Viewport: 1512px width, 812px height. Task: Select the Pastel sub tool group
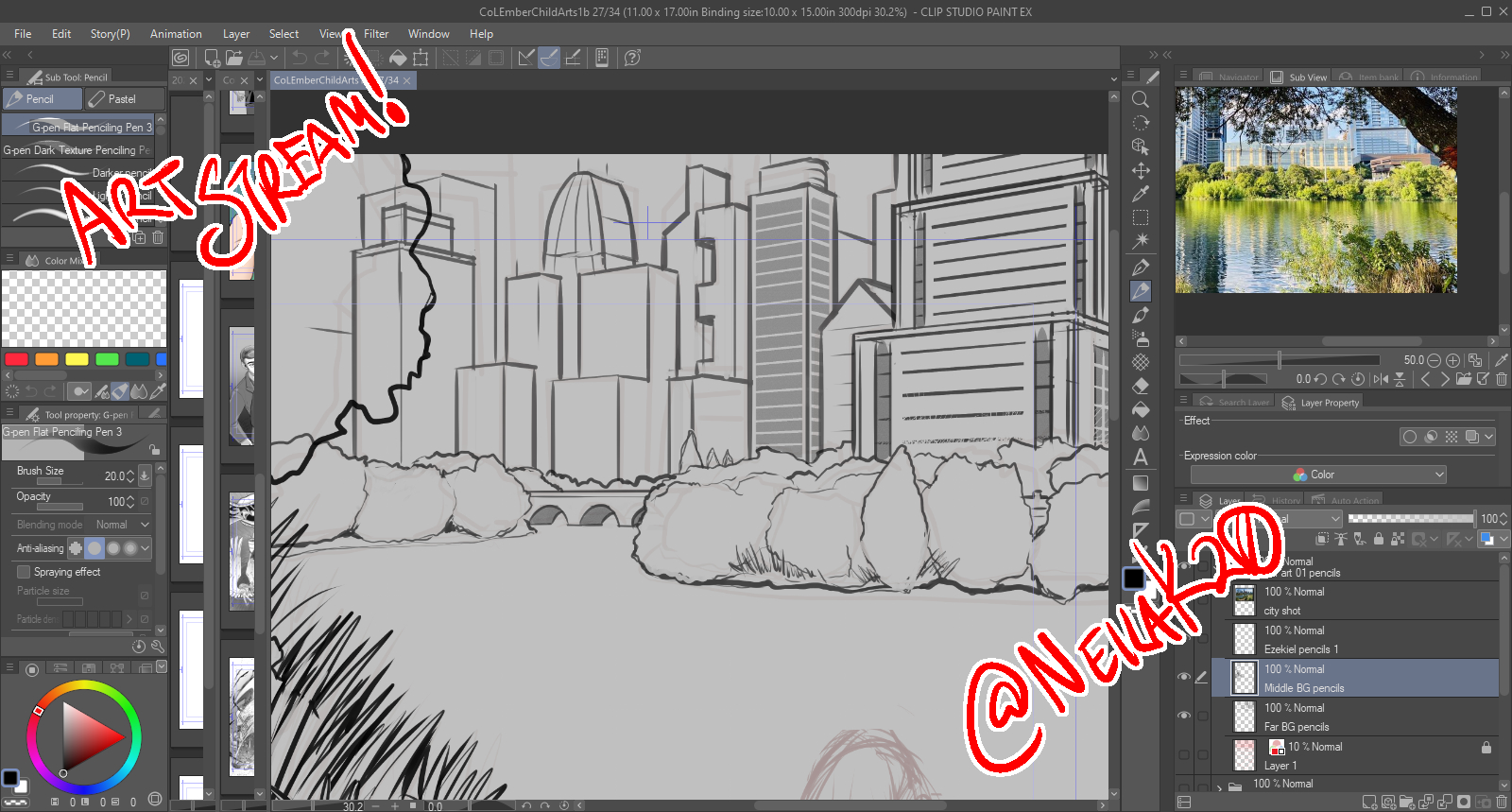point(125,99)
